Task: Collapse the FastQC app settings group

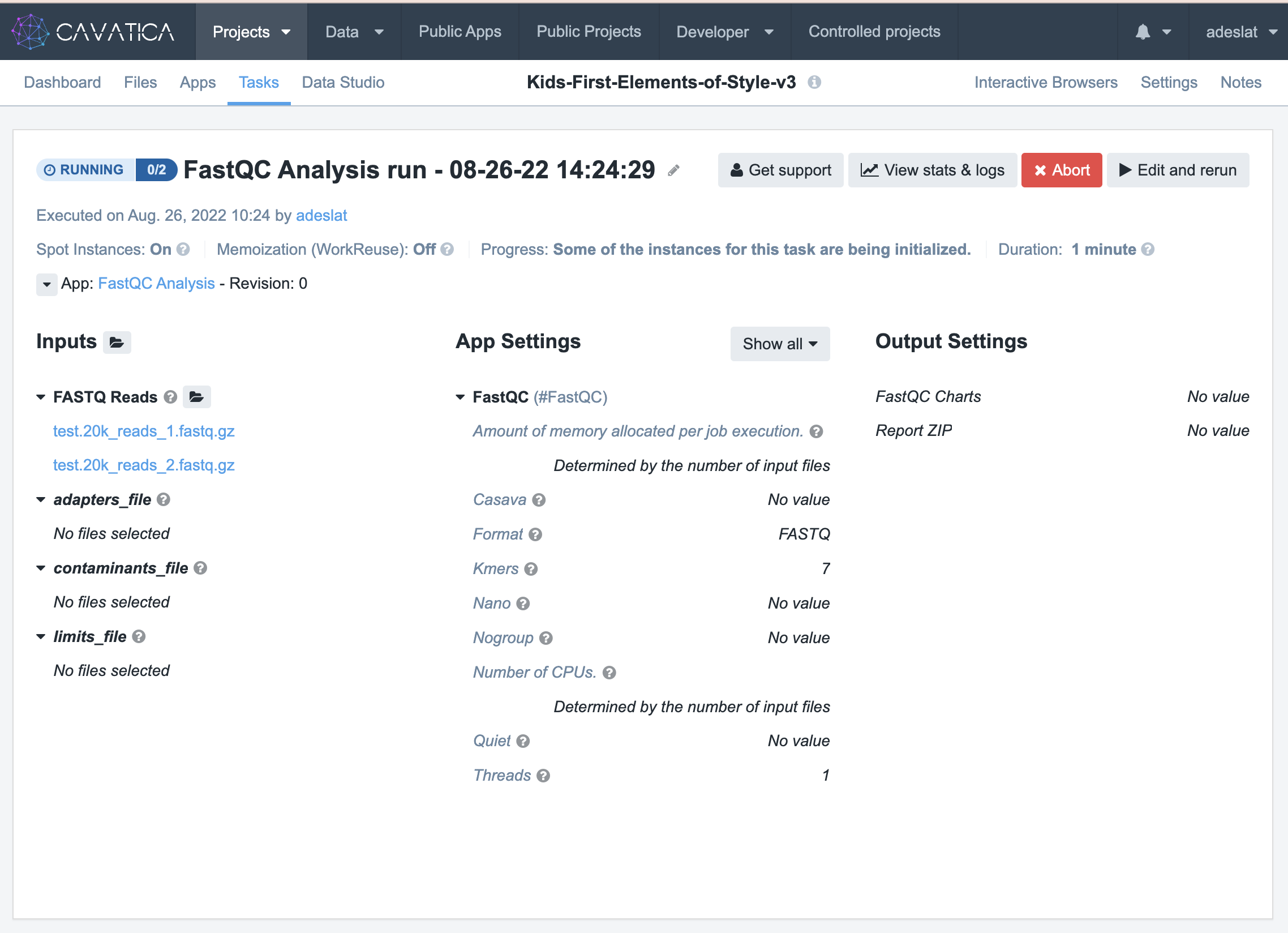Action: pos(460,397)
